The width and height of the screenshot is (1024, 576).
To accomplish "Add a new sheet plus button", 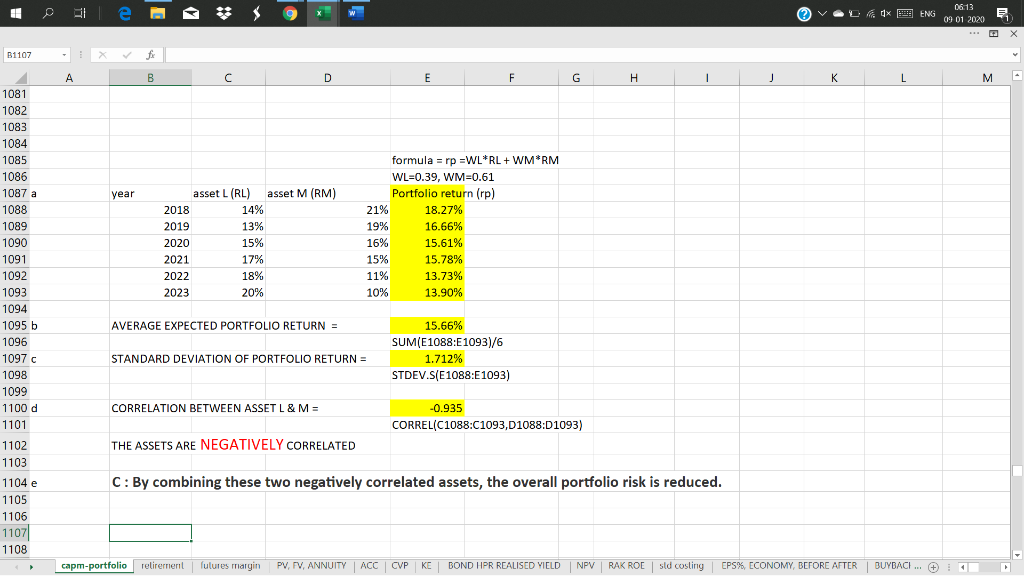I will tap(933, 567).
